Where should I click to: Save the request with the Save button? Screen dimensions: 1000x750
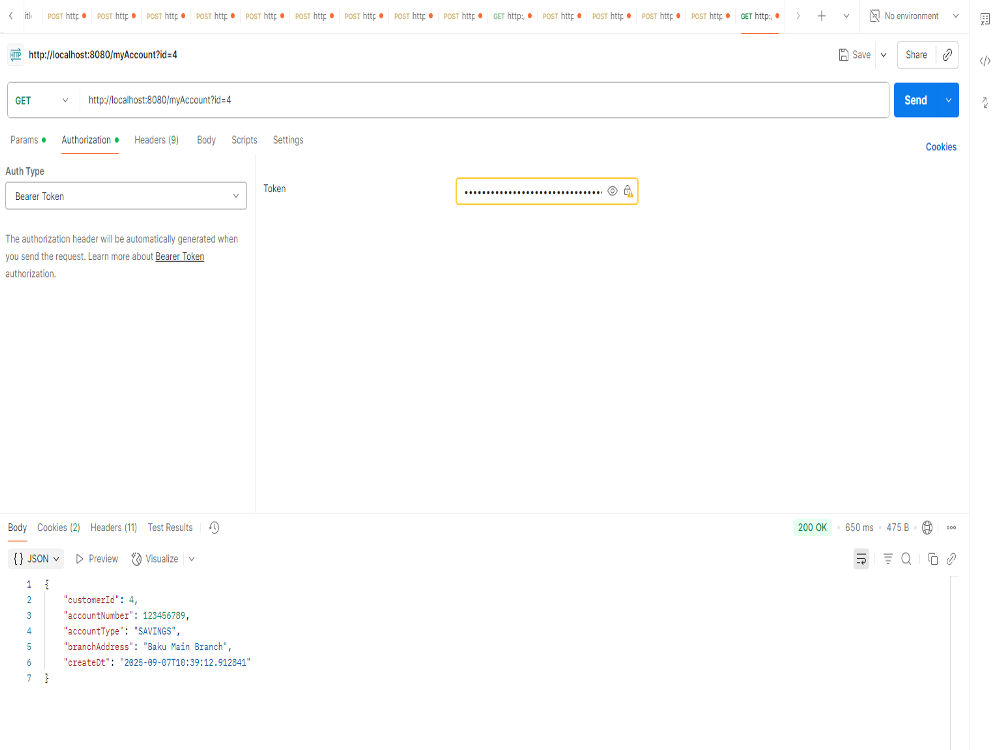pyautogui.click(x=855, y=55)
